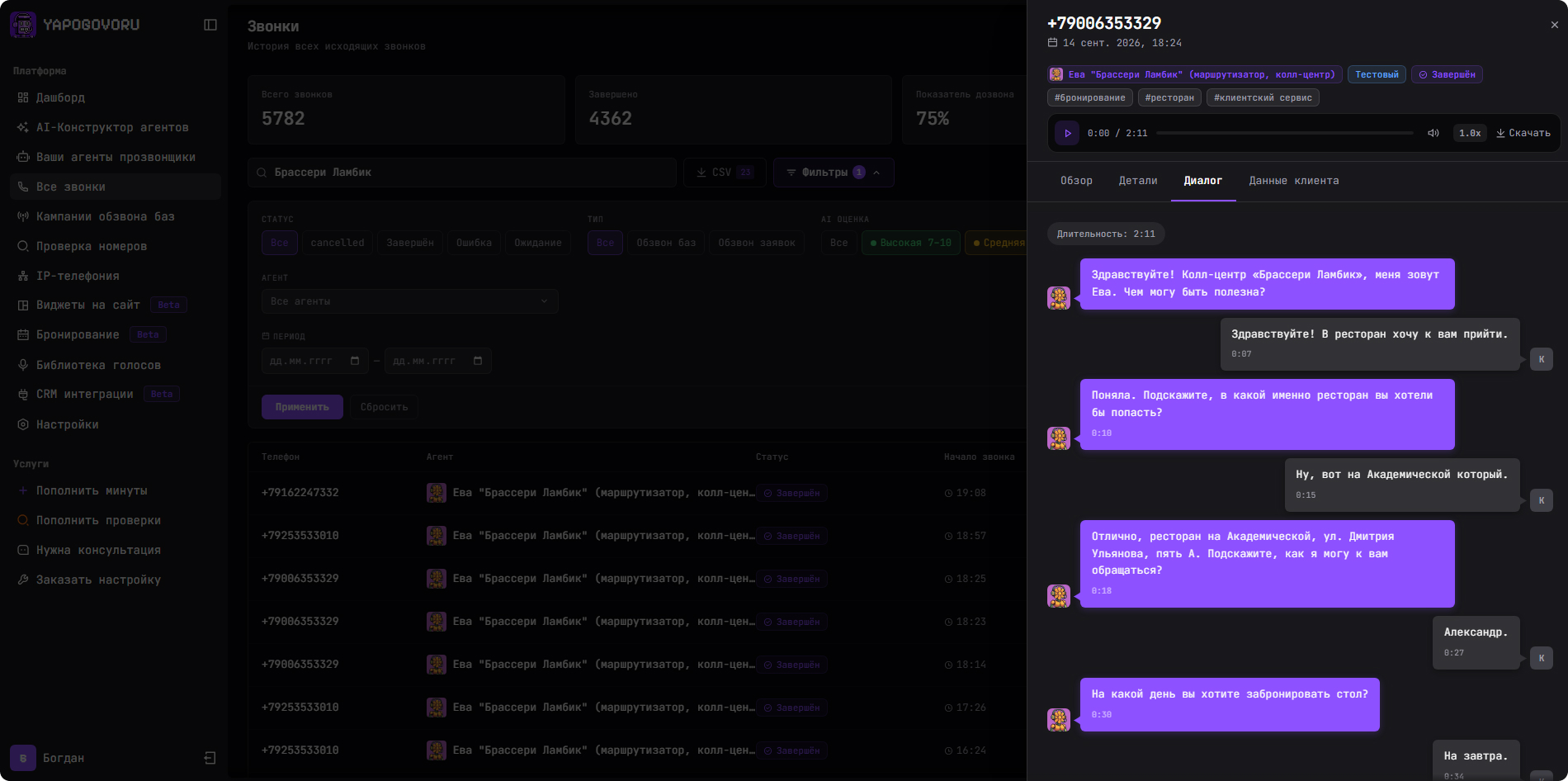Seek on the audio progress bar
Viewport: 1568px width, 781px height.
(1285, 133)
